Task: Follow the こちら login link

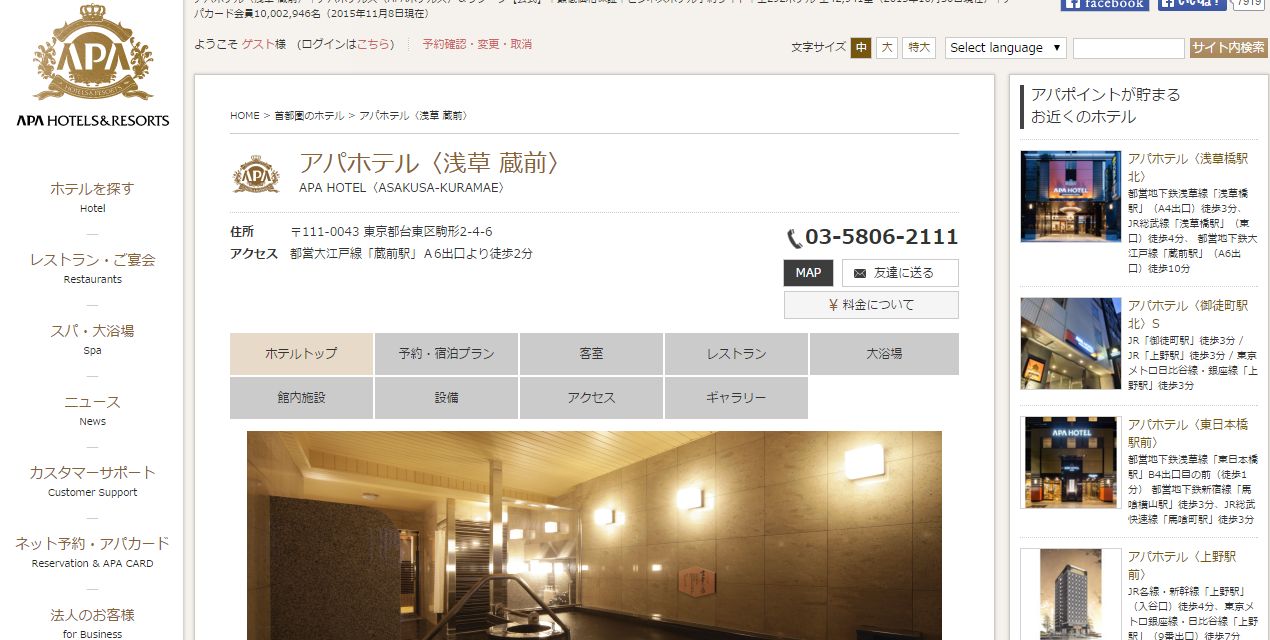Action: 375,44
